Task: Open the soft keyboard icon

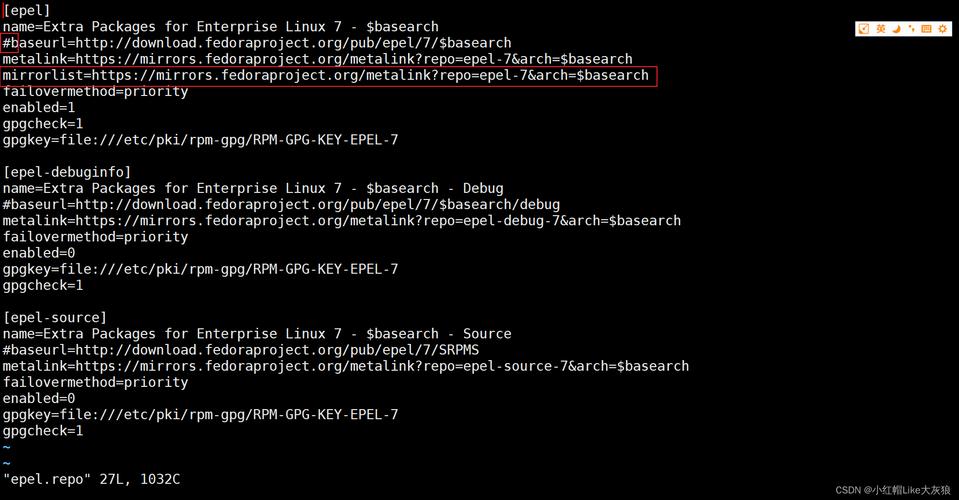Action: click(x=926, y=29)
